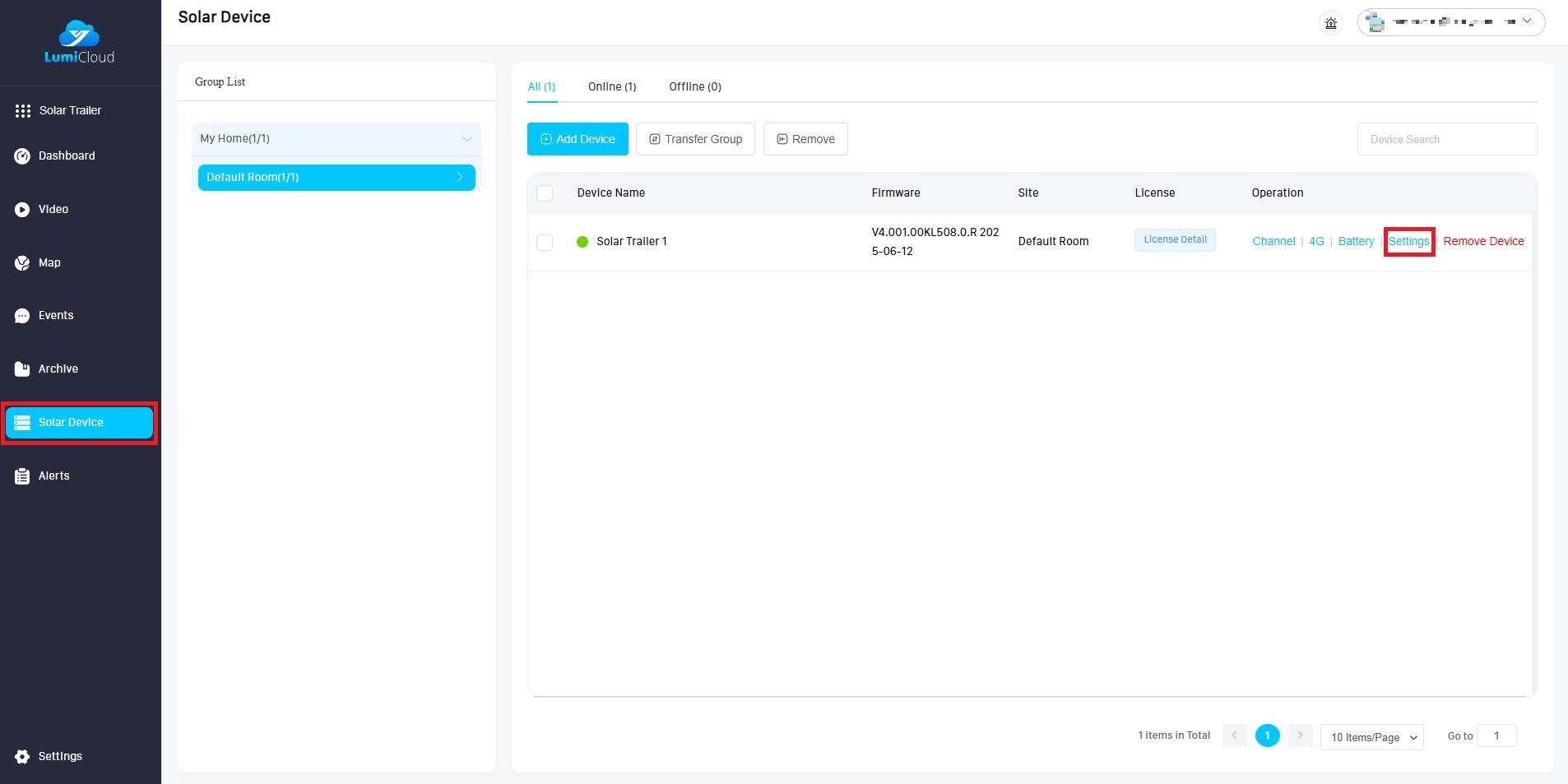Viewport: 1568px width, 784px height.
Task: Click the Add Device button
Action: (x=578, y=139)
